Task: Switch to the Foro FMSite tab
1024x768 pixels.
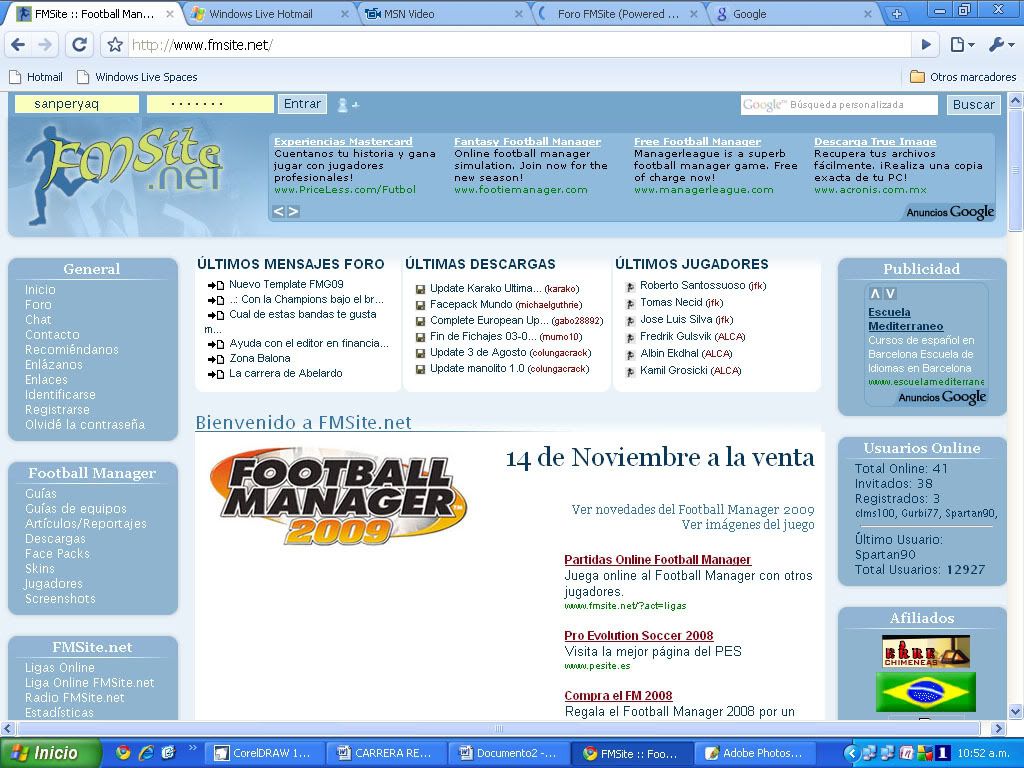Action: click(x=618, y=14)
